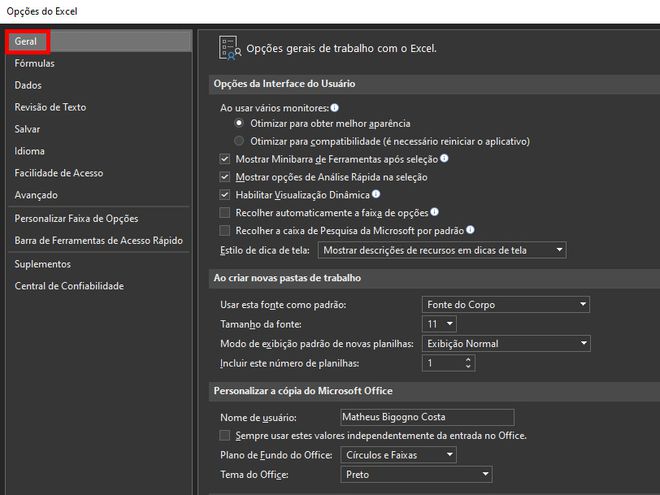Click info icon beside Minibarra de Ferramentas option
Viewport: 660px width, 495px height.
tap(444, 158)
